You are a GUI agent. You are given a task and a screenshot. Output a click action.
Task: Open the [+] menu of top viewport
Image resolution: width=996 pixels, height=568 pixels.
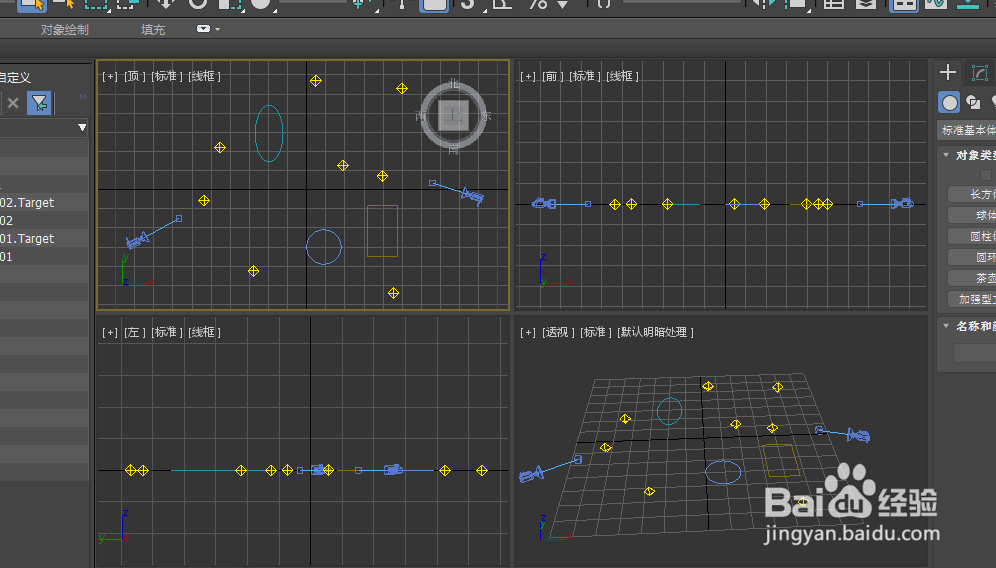click(x=110, y=76)
